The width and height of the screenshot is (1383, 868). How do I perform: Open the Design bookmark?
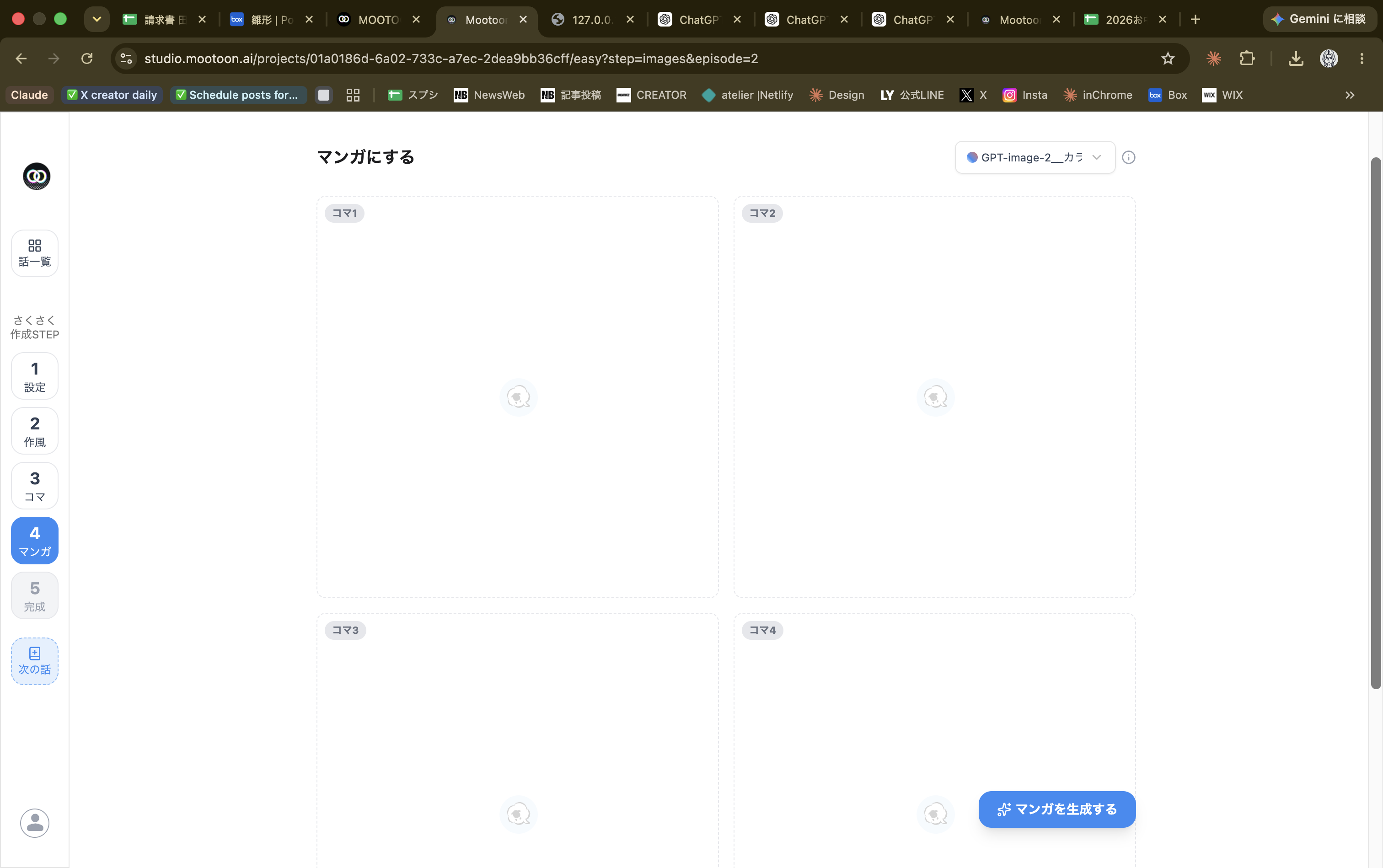tap(837, 95)
